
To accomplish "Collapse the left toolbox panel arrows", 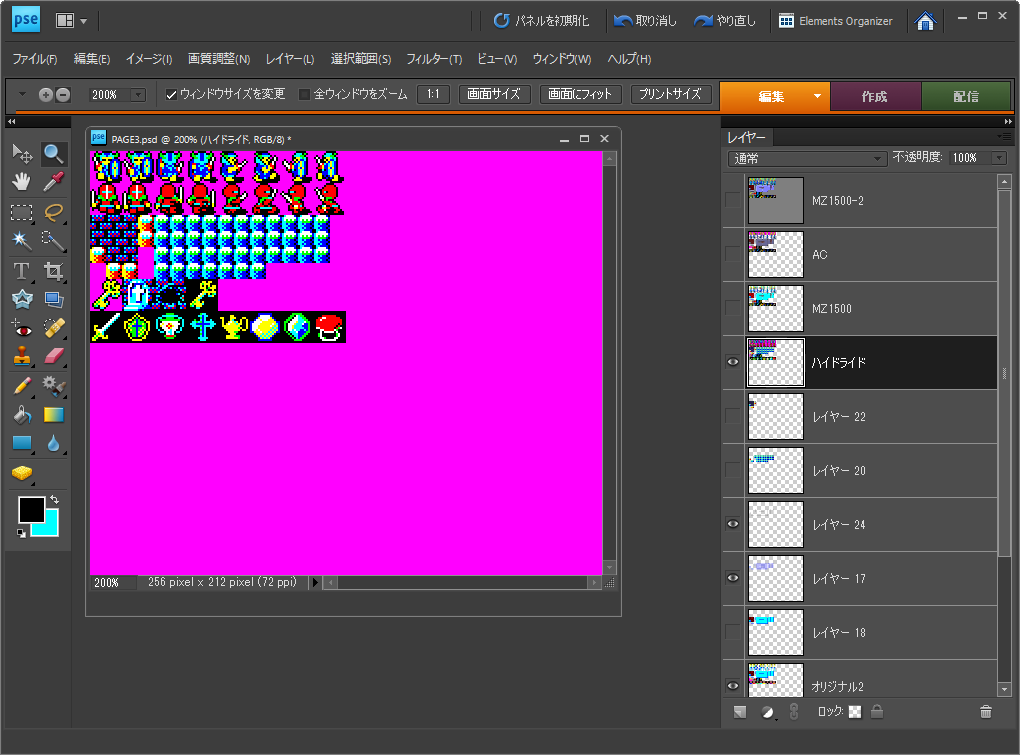I will (12, 122).
